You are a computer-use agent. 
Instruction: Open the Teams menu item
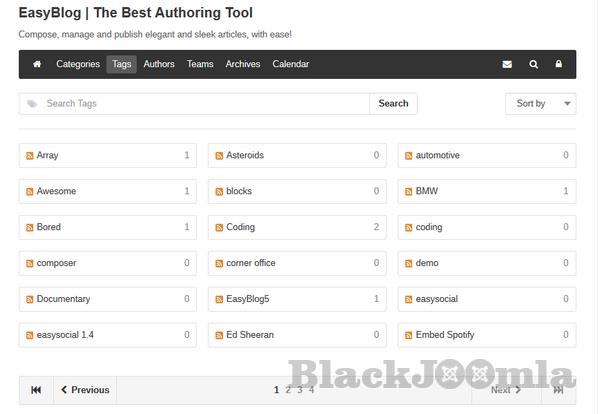coord(200,64)
